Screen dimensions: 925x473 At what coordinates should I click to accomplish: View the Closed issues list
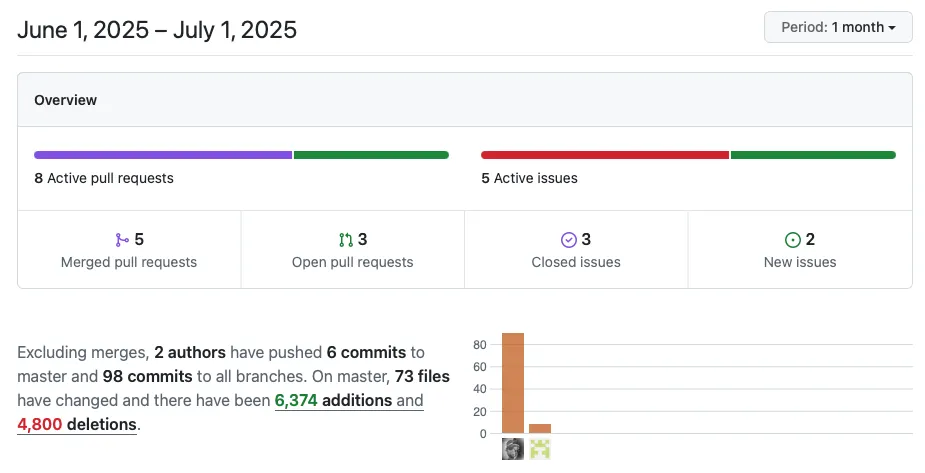[576, 249]
